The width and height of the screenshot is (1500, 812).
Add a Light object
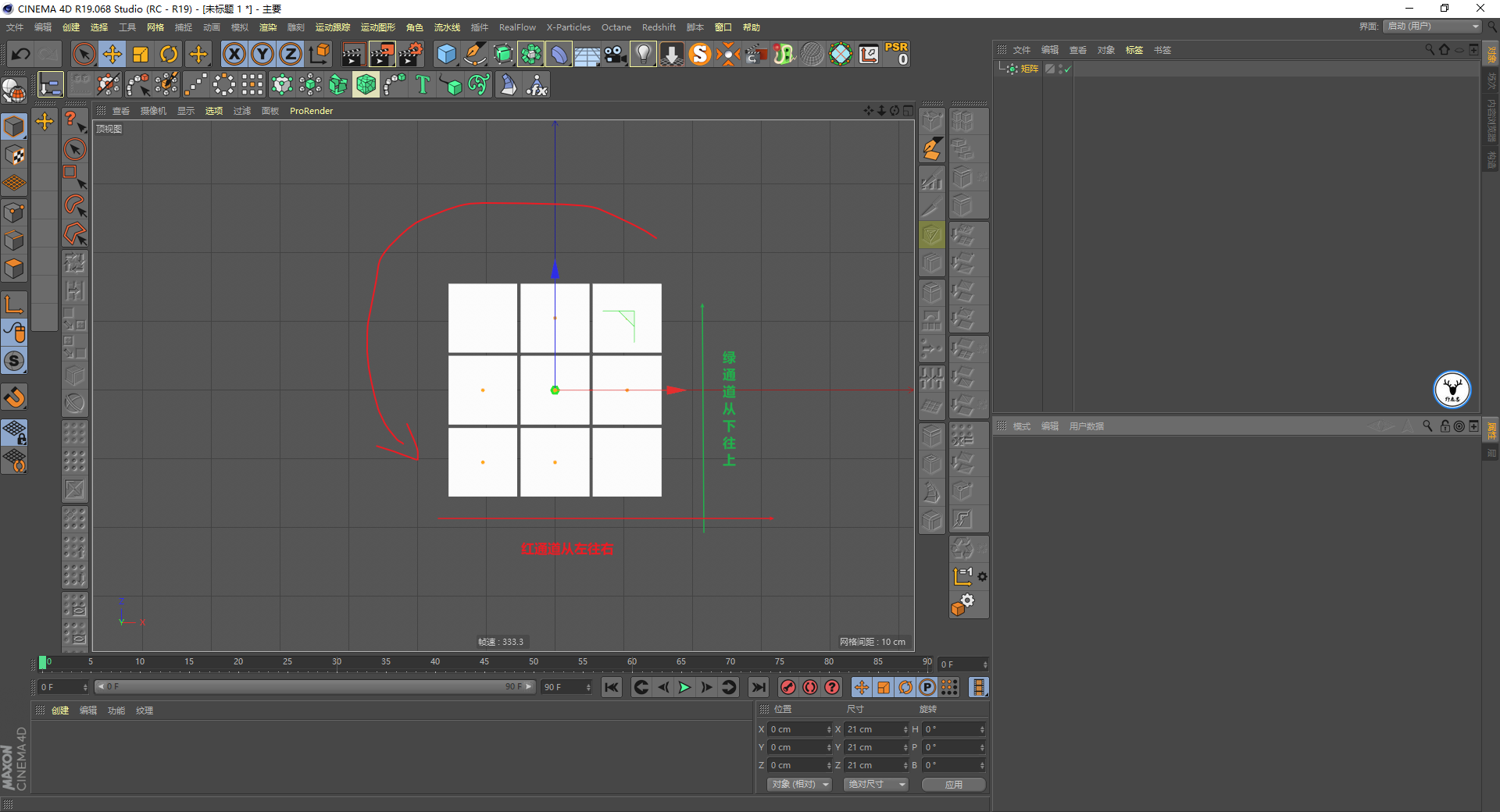point(643,54)
